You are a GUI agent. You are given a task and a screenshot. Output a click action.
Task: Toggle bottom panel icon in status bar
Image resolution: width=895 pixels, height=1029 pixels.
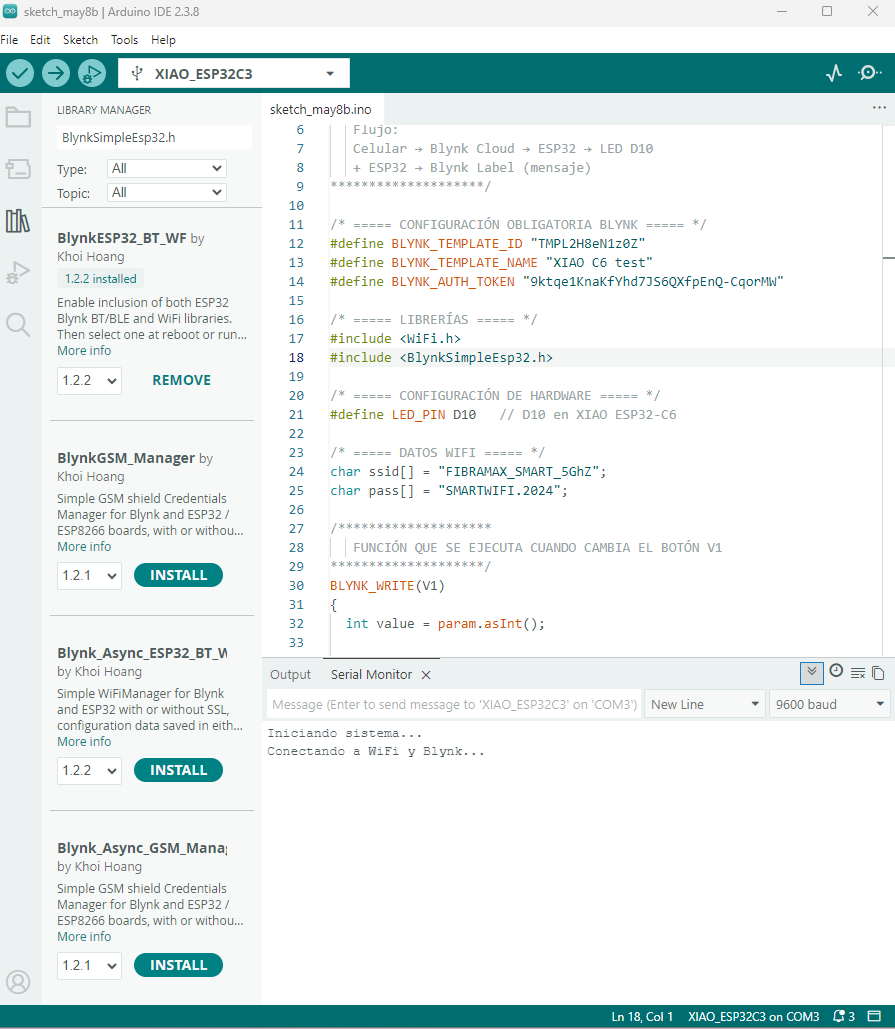[x=874, y=1017]
